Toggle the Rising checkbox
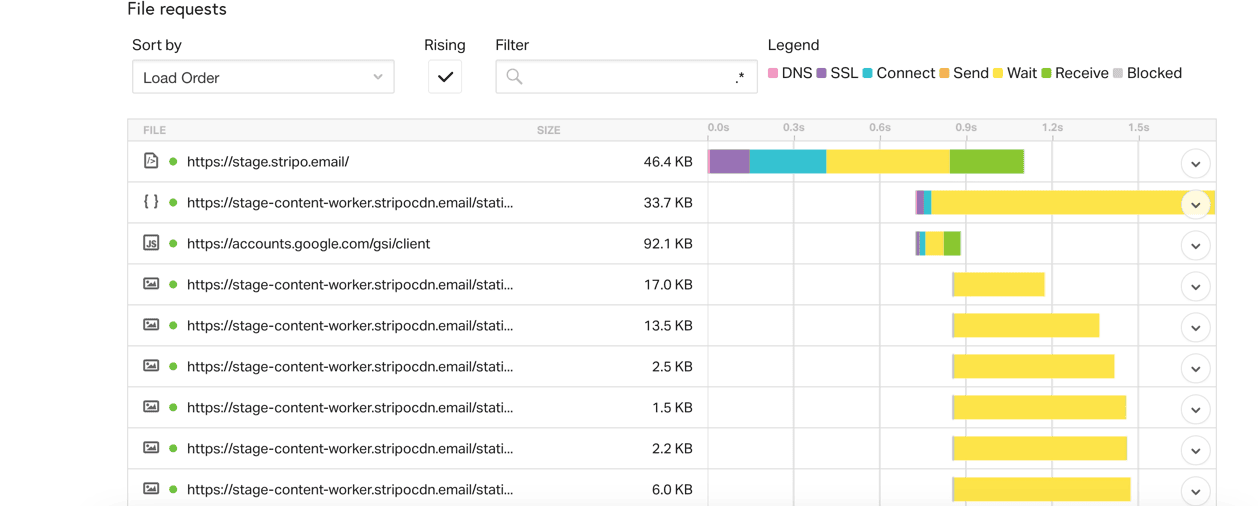1258x506 pixels. point(445,77)
